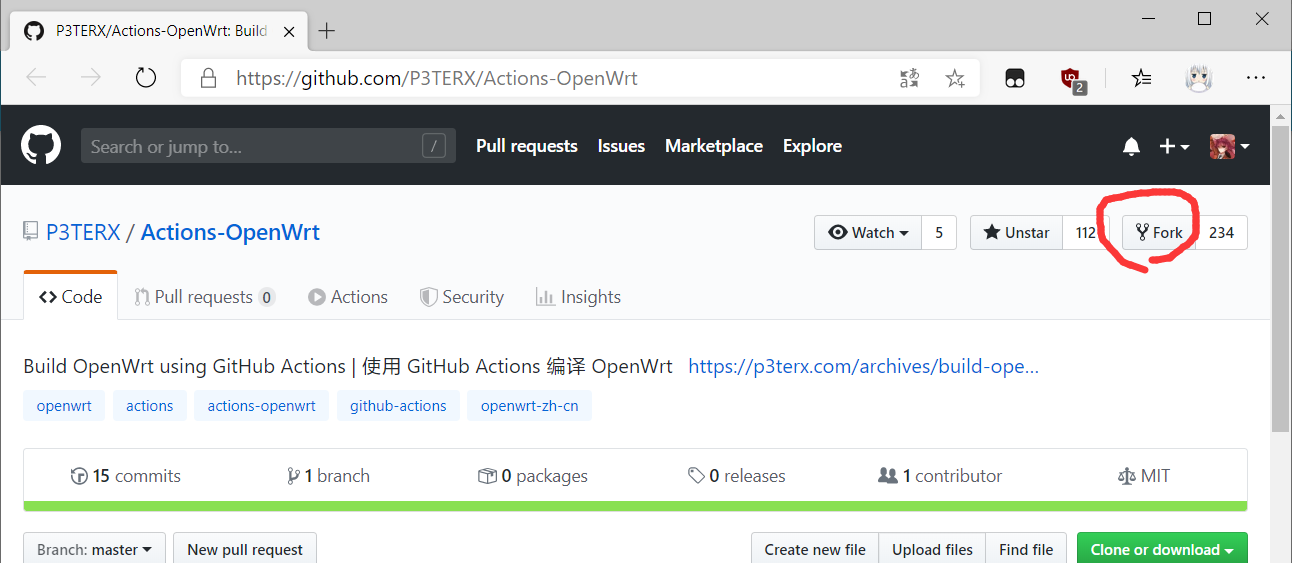Viewport: 1292px width, 563px height.
Task: Unstar the Actions-OpenWrt repository
Action: point(1016,233)
